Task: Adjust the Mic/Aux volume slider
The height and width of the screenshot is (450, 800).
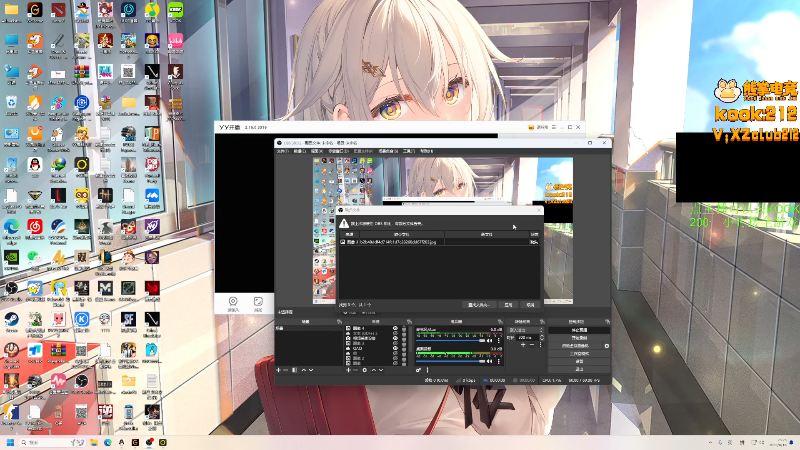Action: coord(451,341)
